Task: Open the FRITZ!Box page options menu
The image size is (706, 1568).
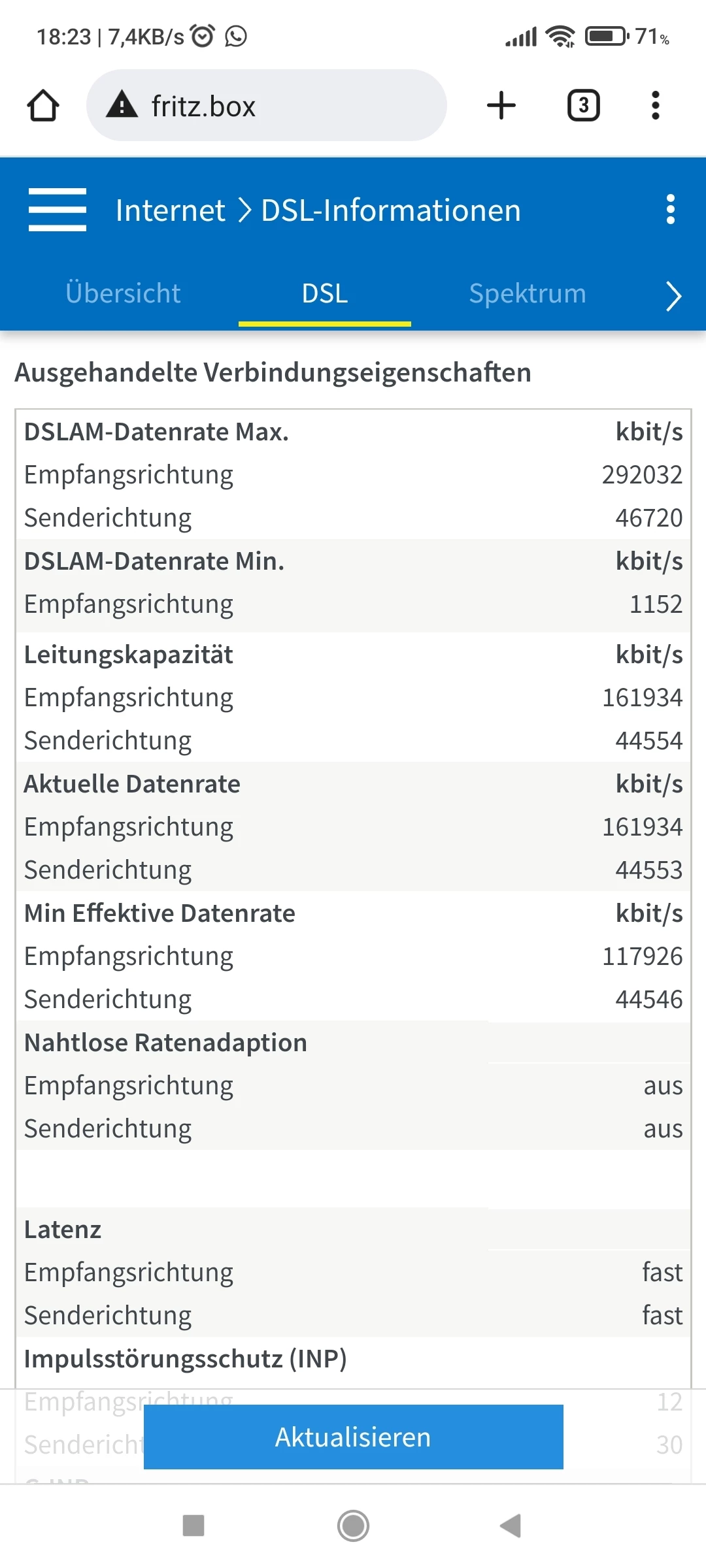Action: pyautogui.click(x=670, y=210)
